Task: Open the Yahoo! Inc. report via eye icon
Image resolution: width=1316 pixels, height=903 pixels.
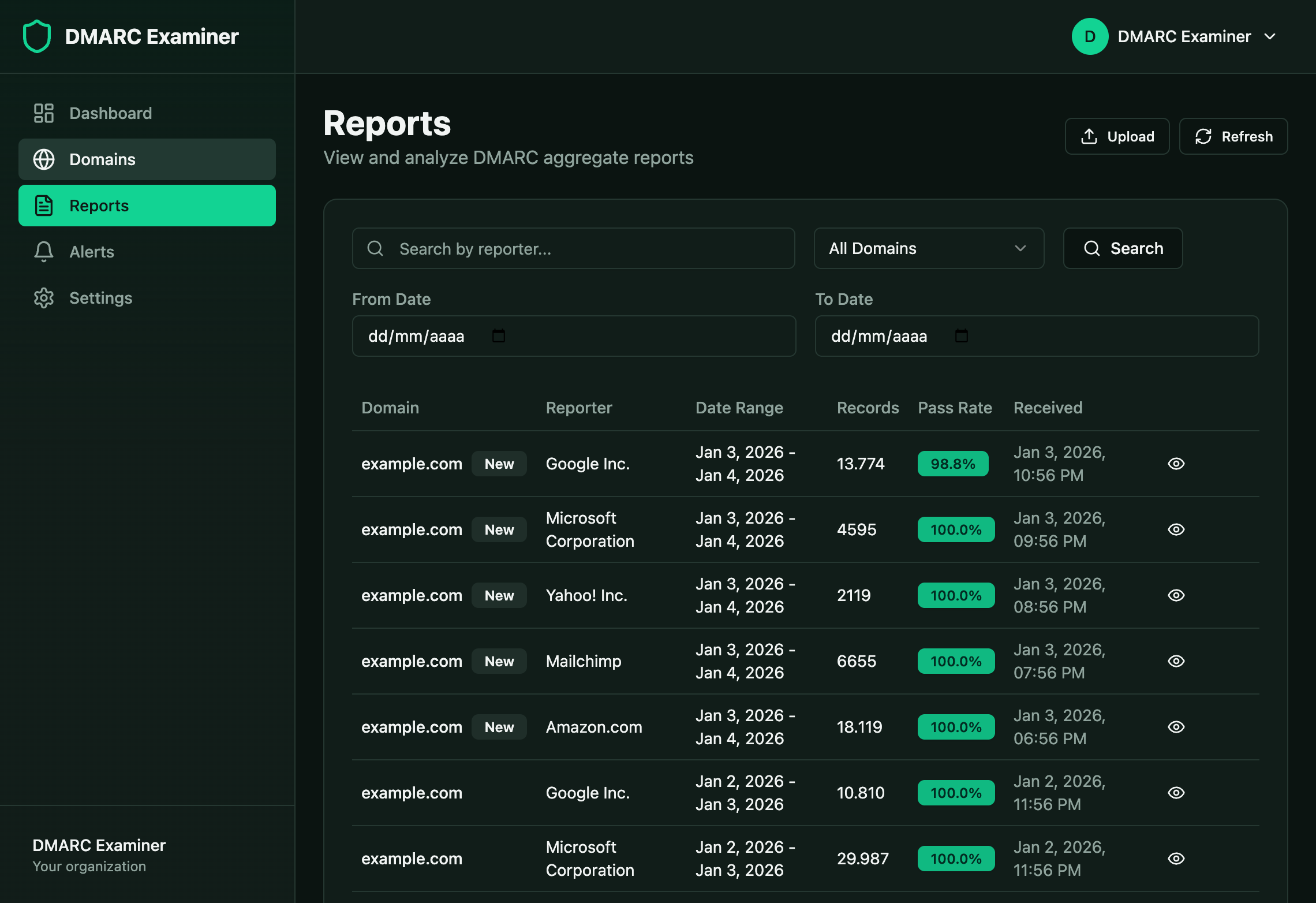Action: tap(1176, 595)
